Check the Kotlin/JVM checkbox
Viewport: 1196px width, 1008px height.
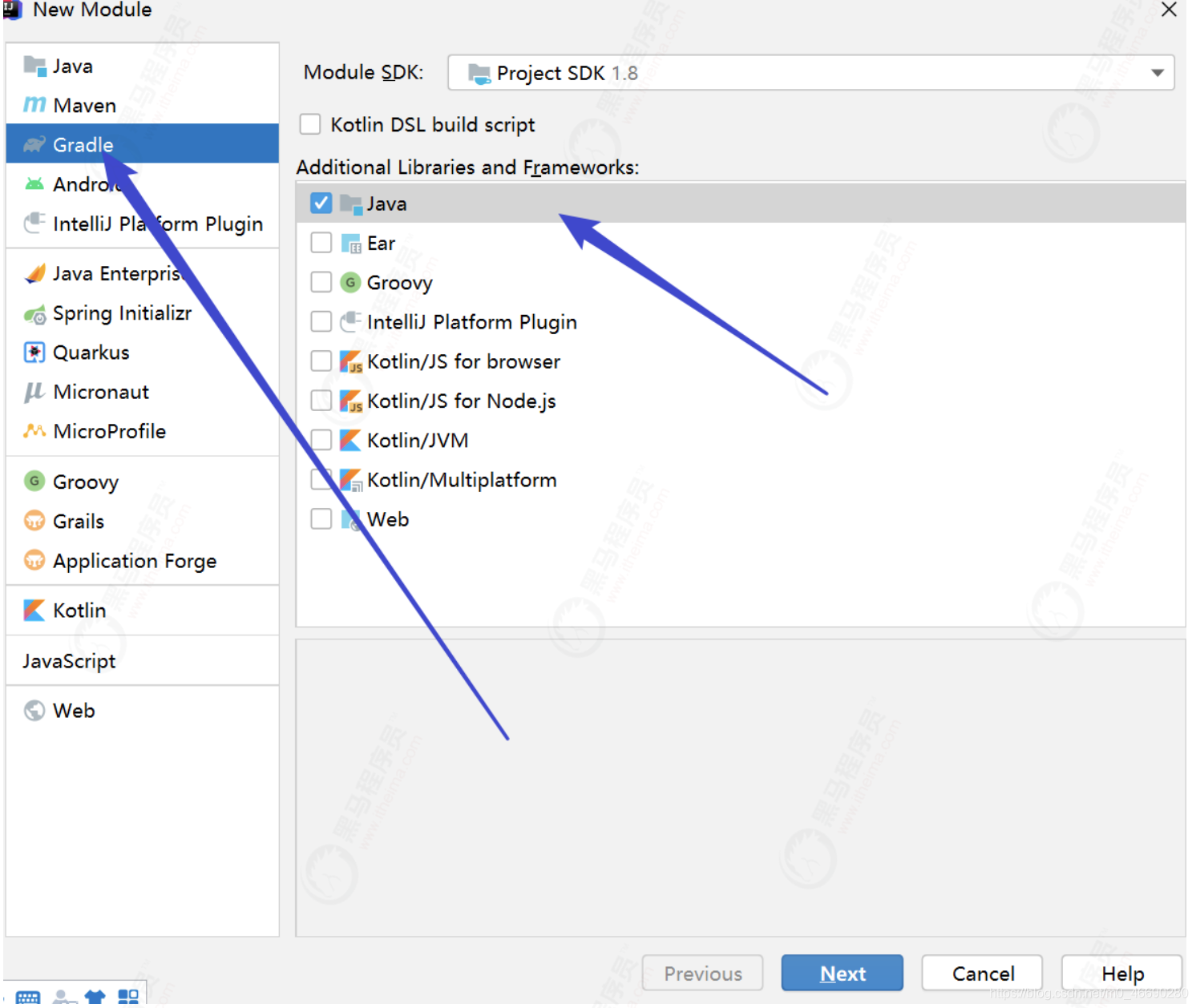pos(321,440)
